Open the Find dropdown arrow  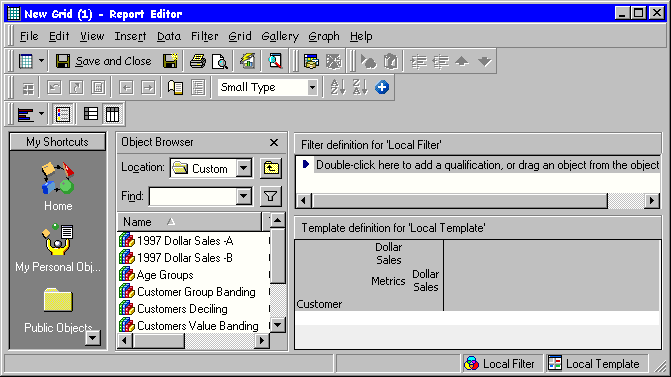243,196
